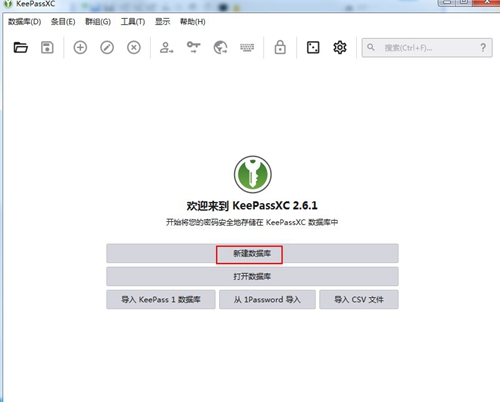
Task: Click the KeePassXC green key logo
Action: click(x=253, y=174)
